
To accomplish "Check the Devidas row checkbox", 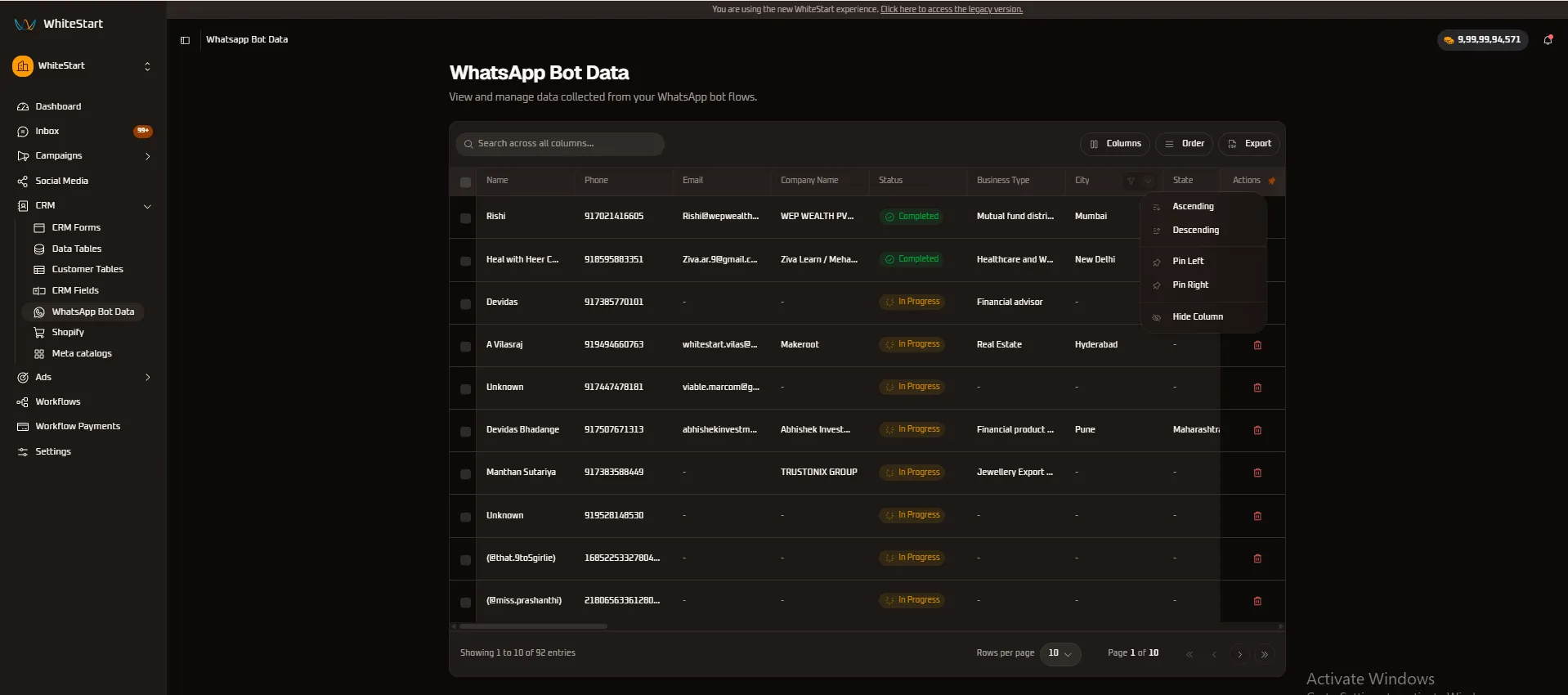I will (x=465, y=303).
